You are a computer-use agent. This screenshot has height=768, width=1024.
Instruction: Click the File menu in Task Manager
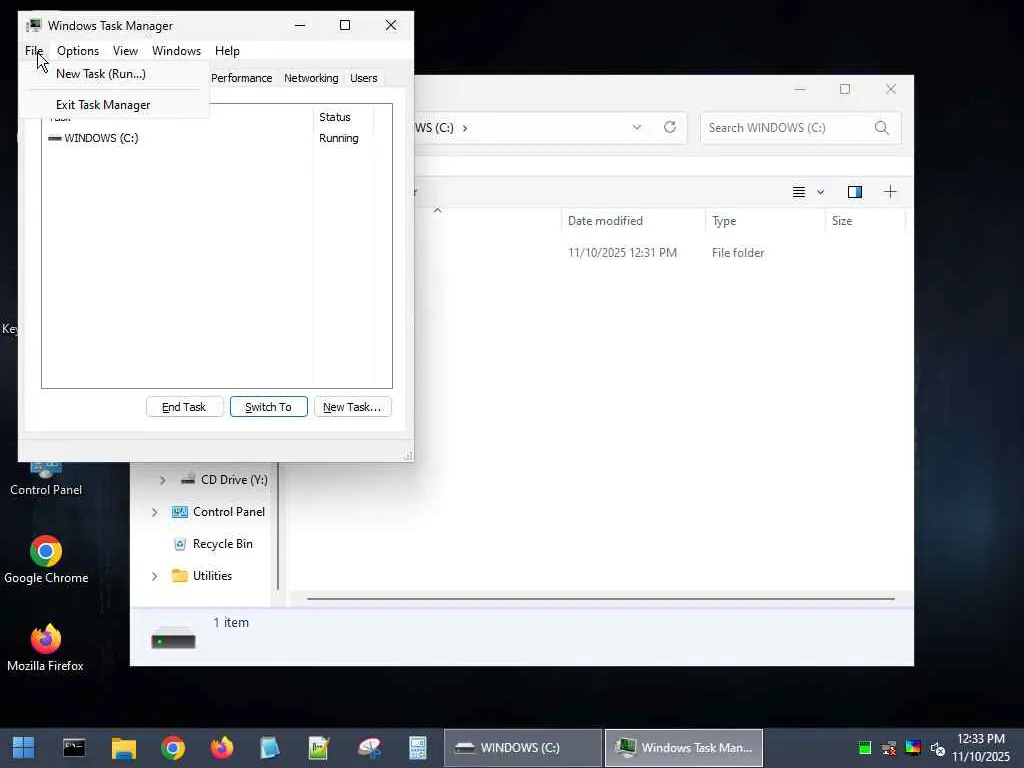coord(34,51)
